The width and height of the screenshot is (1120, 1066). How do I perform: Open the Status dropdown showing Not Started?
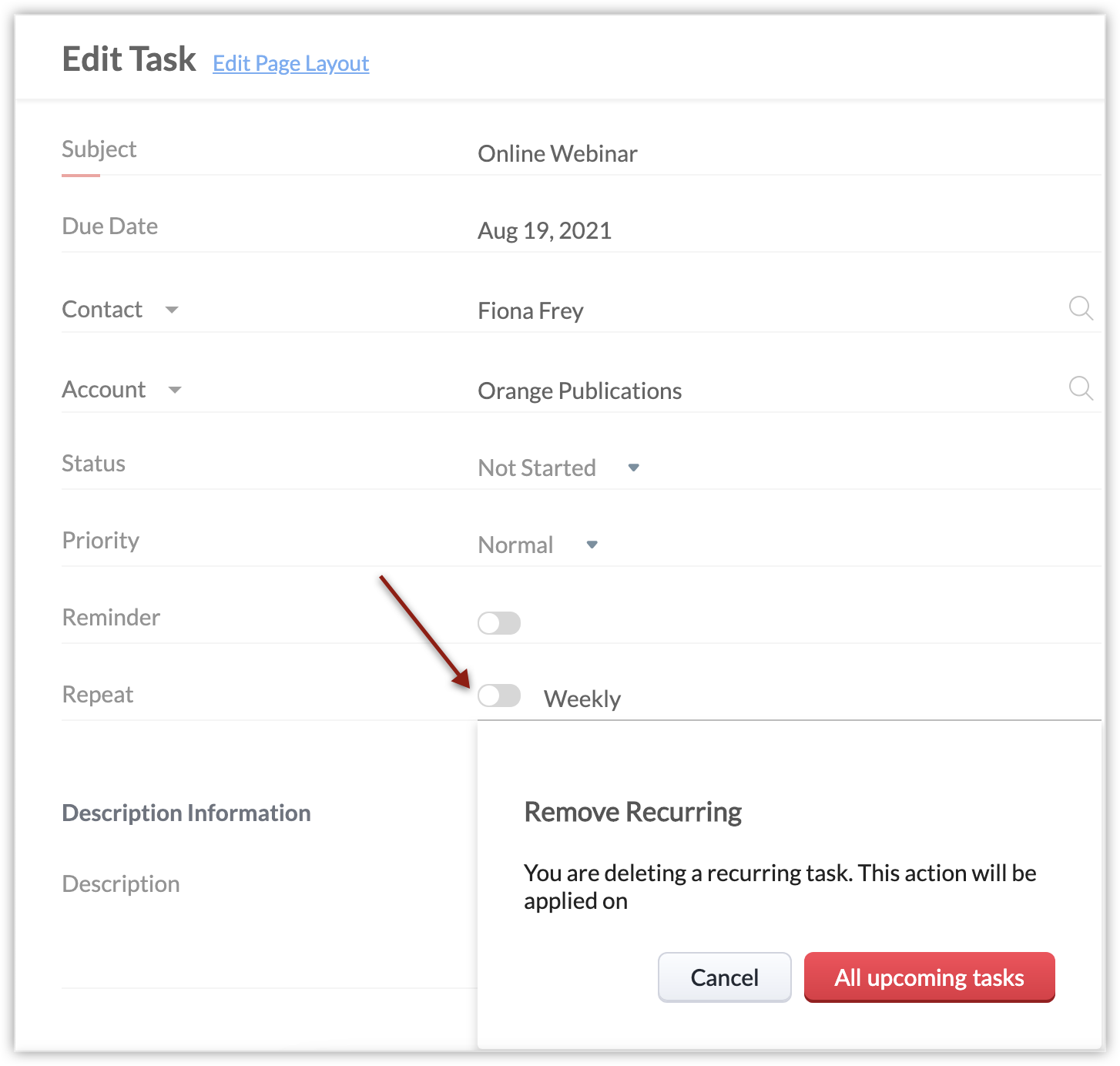coord(559,468)
